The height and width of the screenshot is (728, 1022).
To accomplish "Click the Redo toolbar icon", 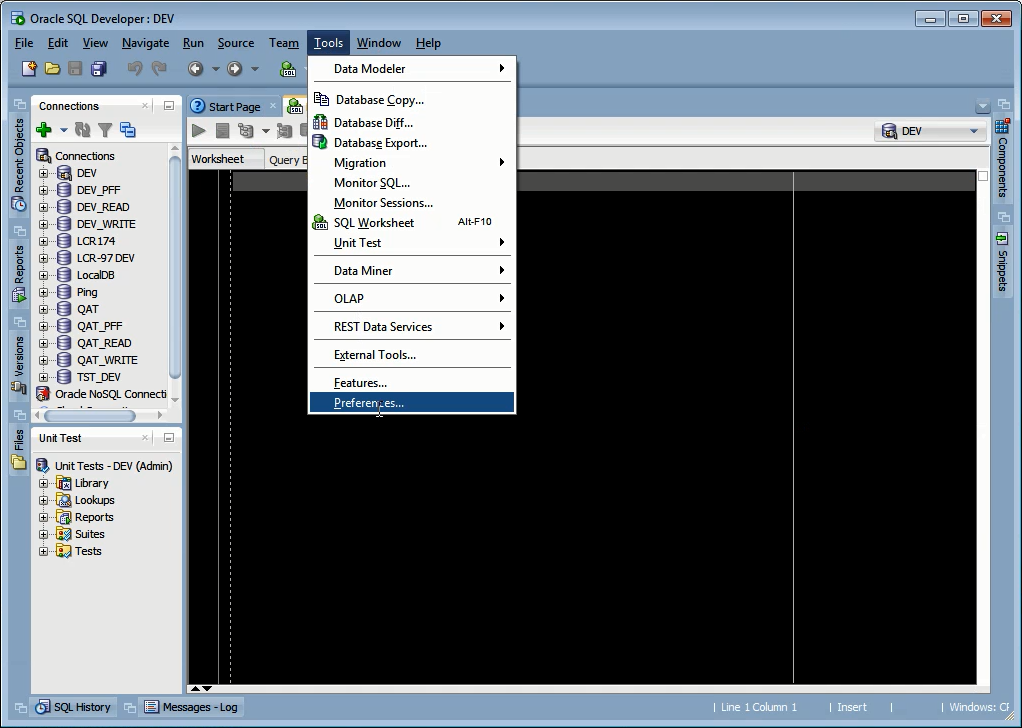I will pyautogui.click(x=158, y=68).
